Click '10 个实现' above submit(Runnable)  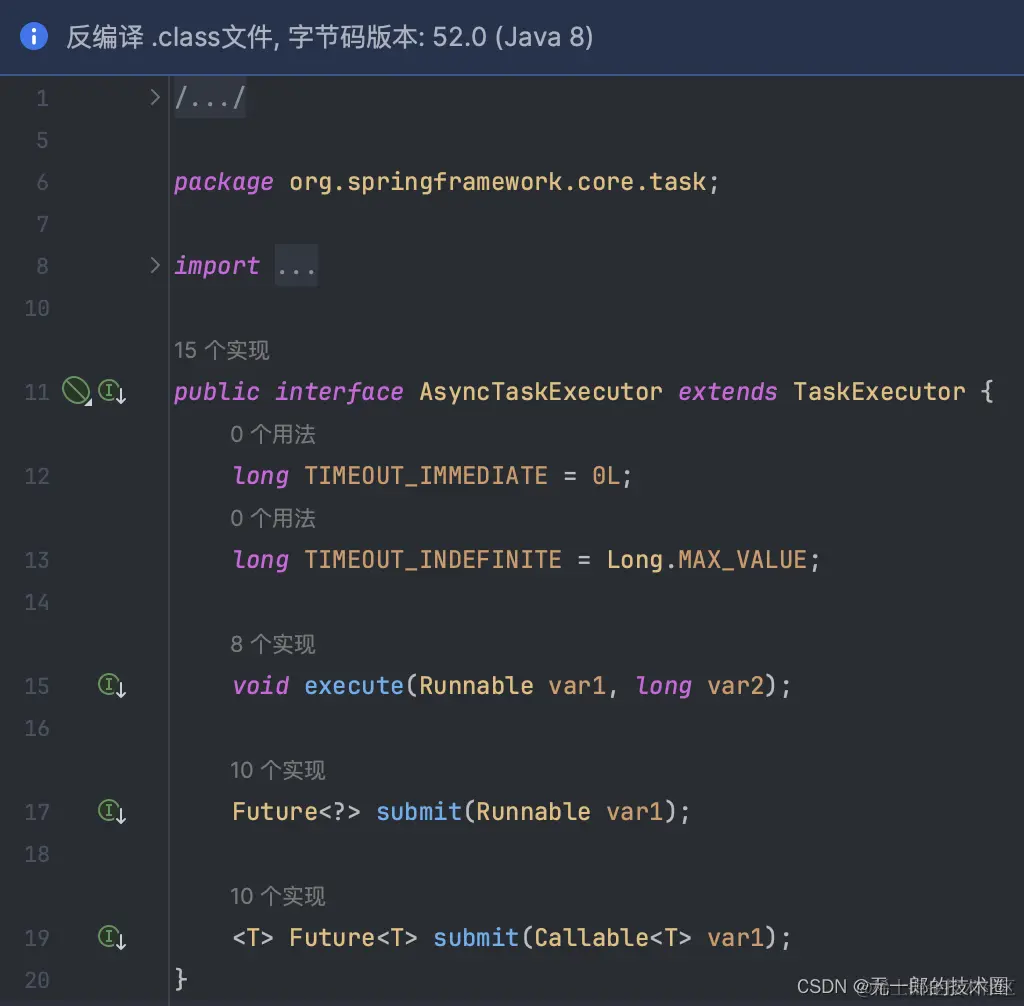278,770
